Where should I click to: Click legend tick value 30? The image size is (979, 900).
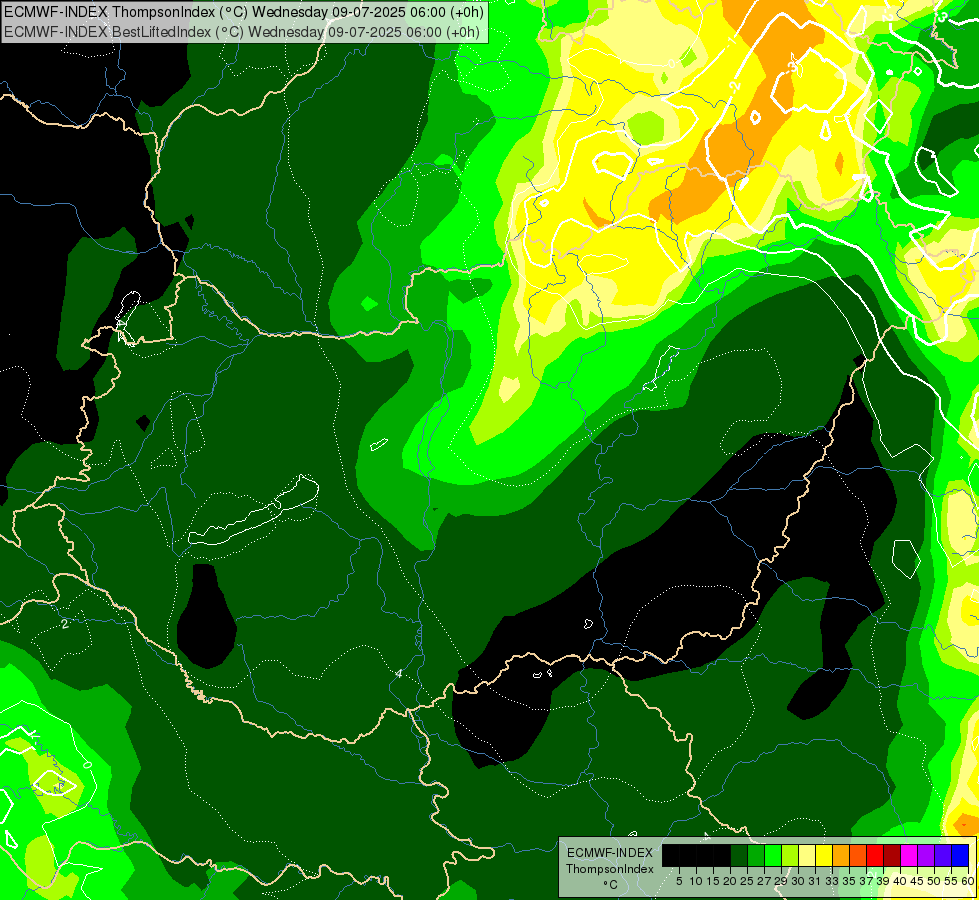point(799,881)
